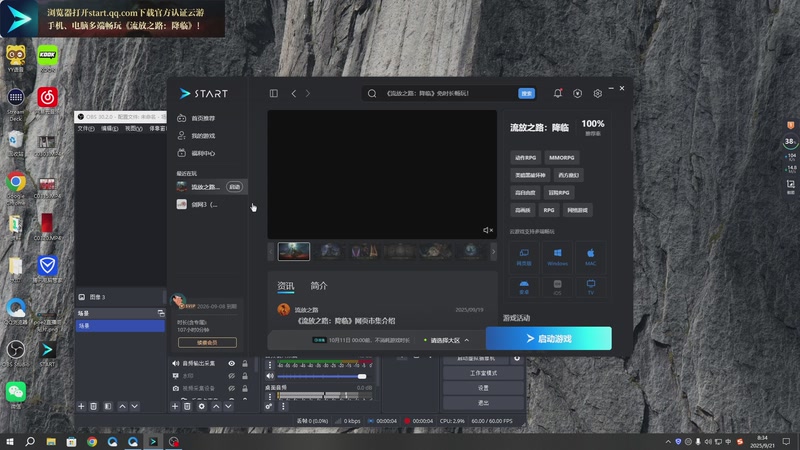
Task: Select the TV platform icon
Action: (x=590, y=287)
